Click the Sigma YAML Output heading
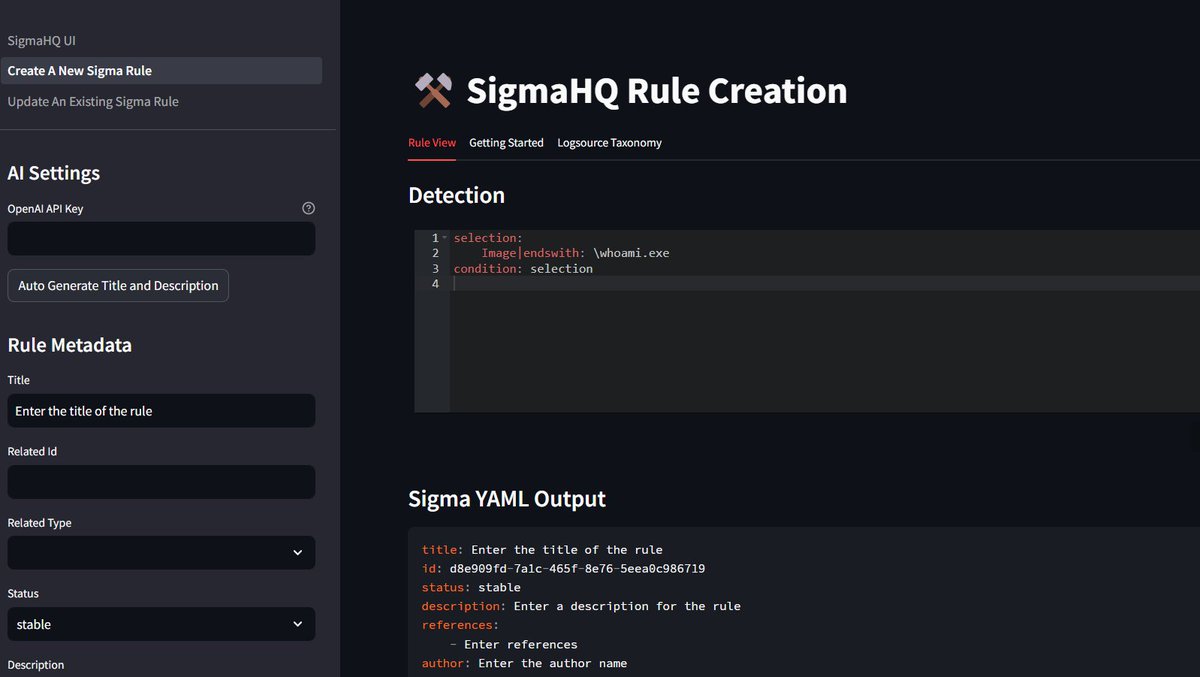1200x677 pixels. pyautogui.click(x=507, y=498)
